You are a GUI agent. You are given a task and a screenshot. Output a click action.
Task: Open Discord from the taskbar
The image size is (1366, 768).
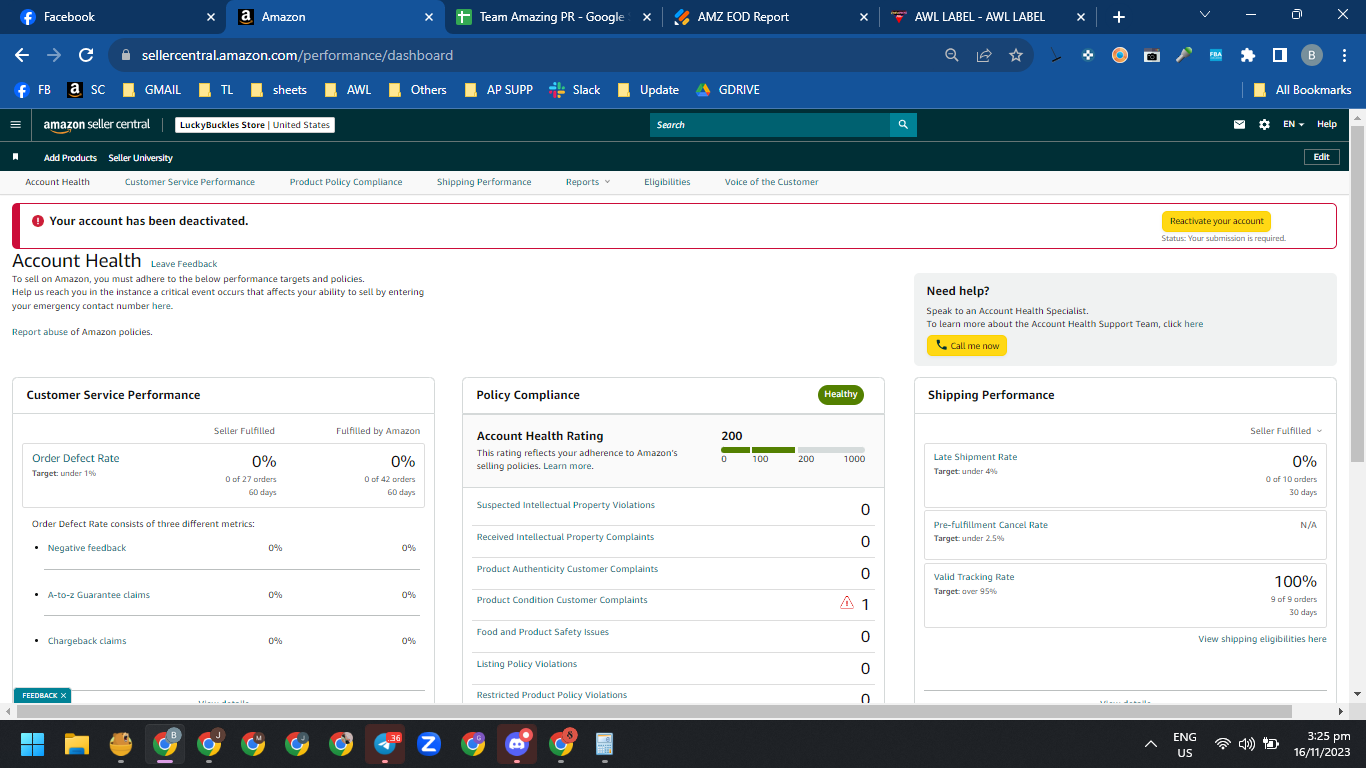click(517, 744)
